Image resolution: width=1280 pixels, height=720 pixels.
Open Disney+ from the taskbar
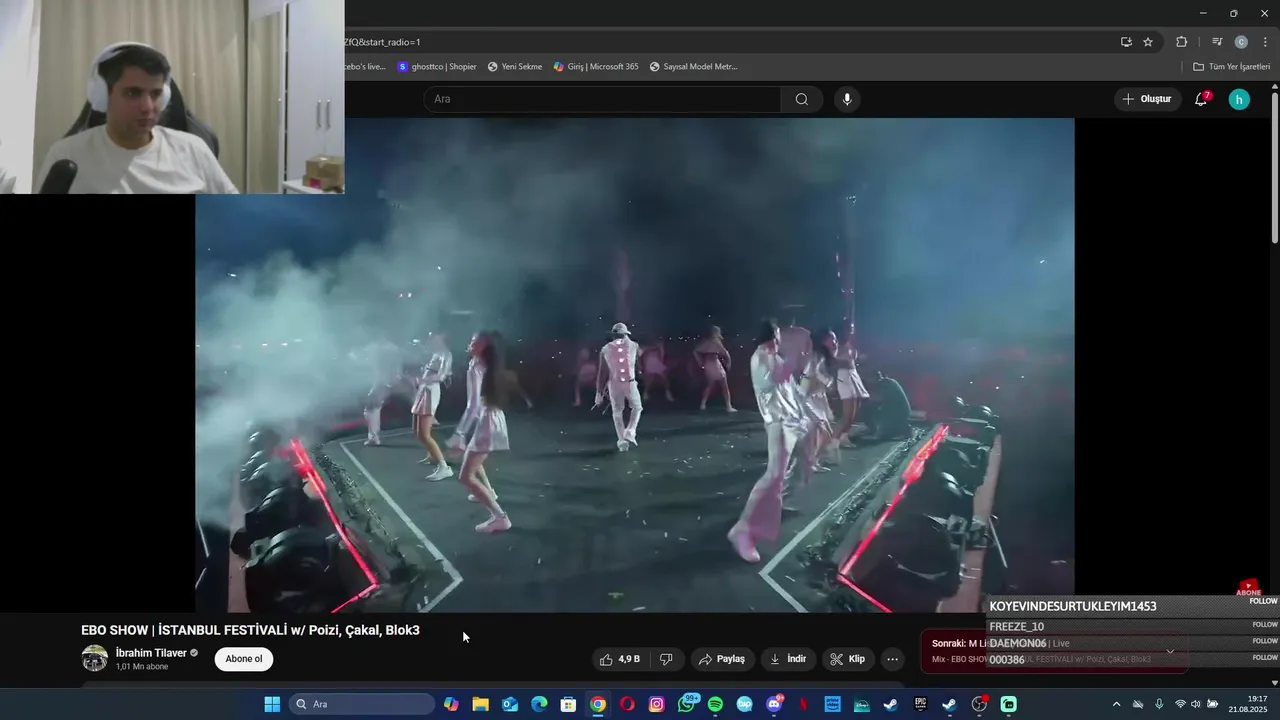coord(861,704)
